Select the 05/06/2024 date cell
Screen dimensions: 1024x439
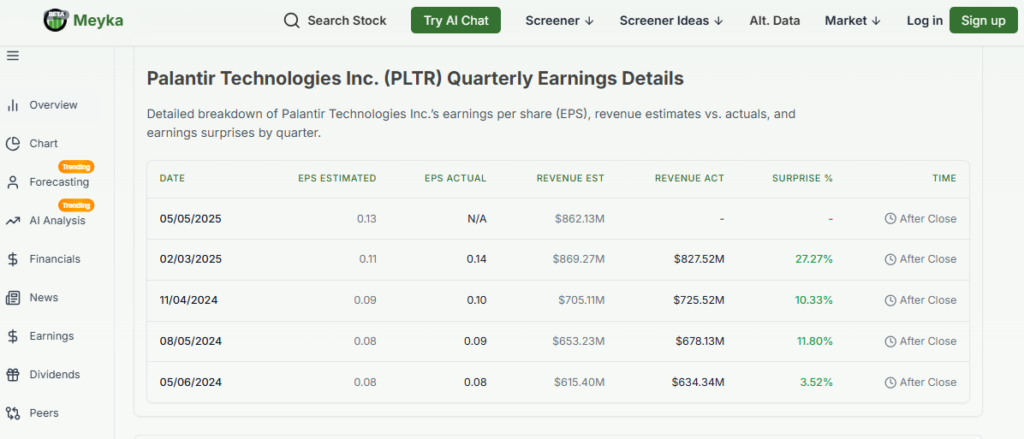click(x=191, y=382)
